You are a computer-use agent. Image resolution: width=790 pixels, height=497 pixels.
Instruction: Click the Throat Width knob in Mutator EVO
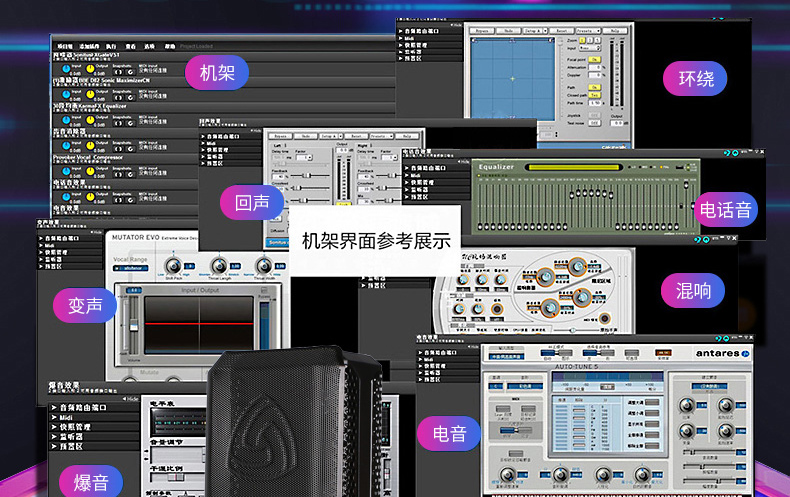point(264,265)
